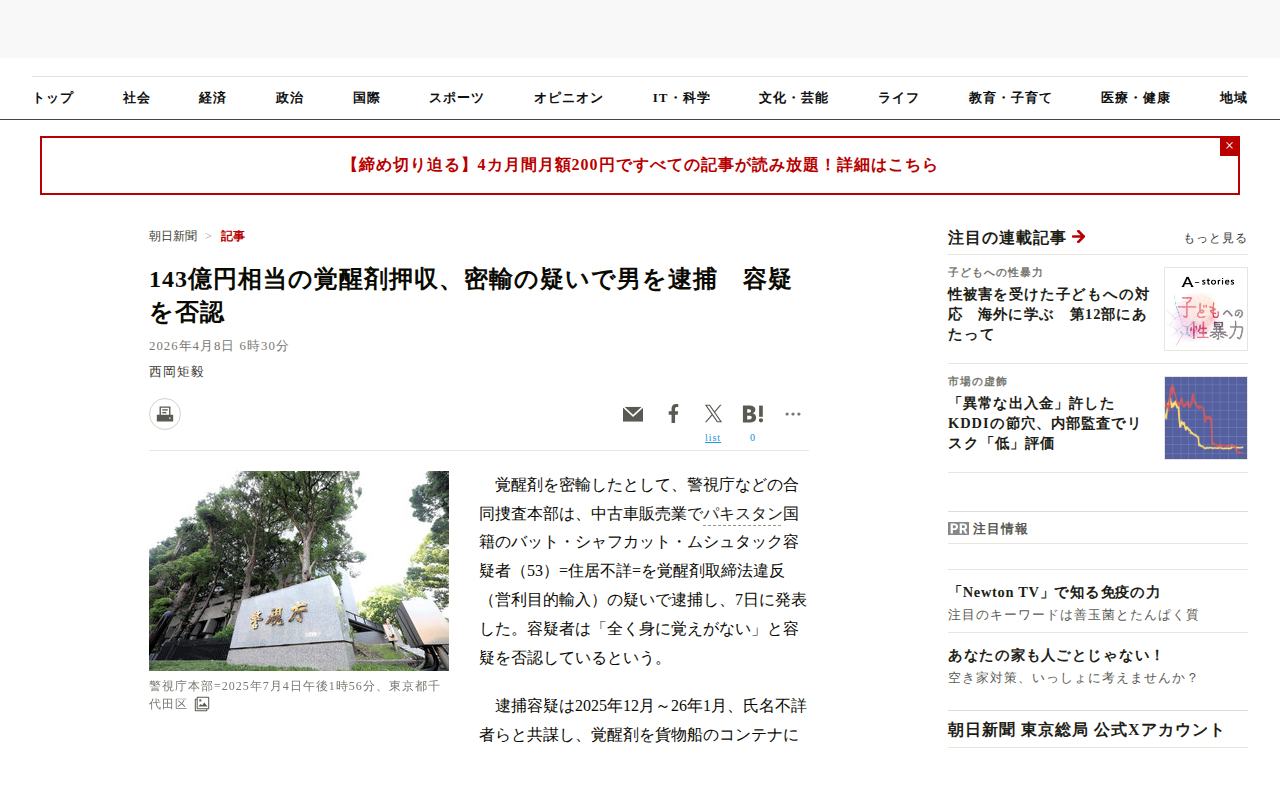Click author name 西岡矩毅
Screen dimensions: 1280x800
coord(177,371)
